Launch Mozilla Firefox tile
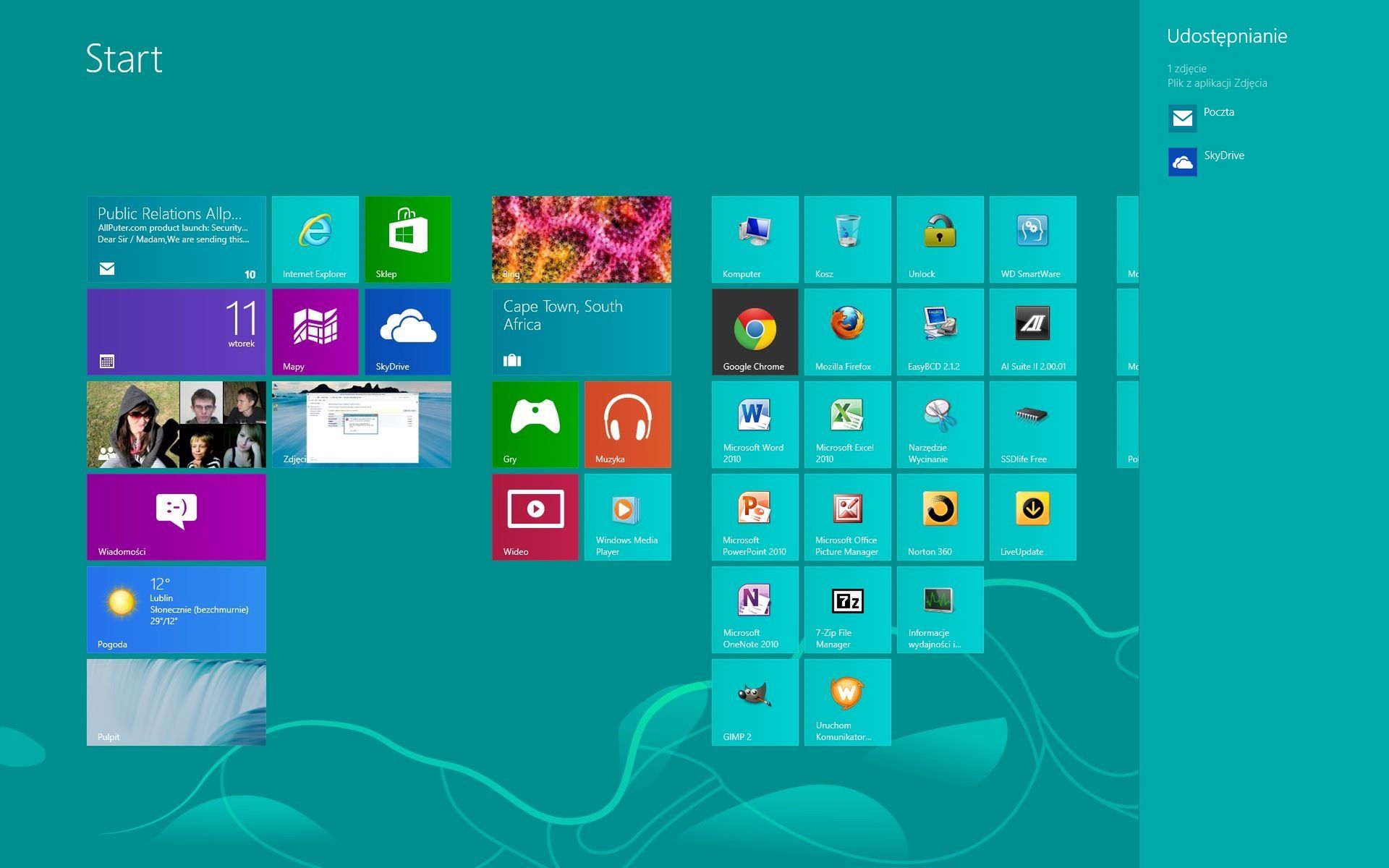 848,332
